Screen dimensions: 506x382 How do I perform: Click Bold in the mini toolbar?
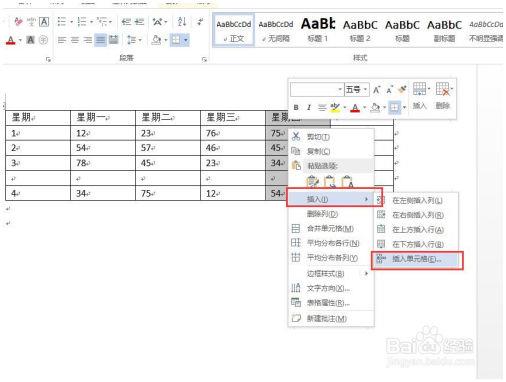tap(296, 107)
